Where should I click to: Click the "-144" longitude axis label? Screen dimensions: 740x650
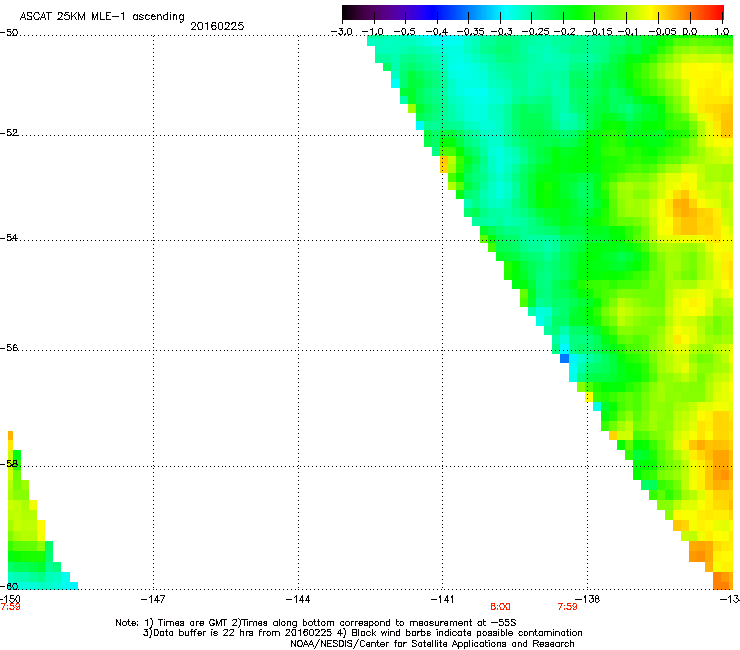[298, 599]
